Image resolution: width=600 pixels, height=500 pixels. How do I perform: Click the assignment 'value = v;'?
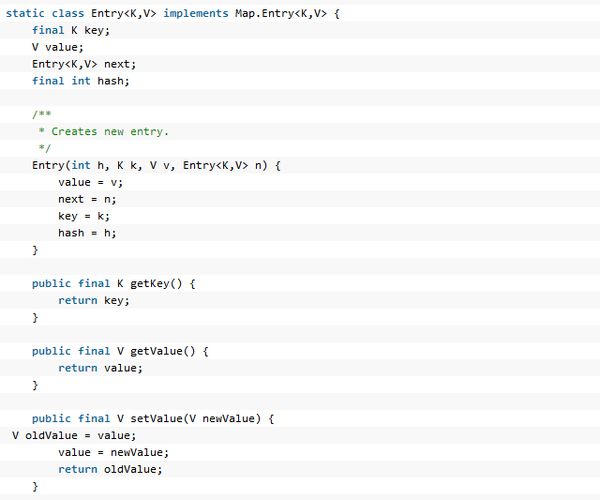91,182
